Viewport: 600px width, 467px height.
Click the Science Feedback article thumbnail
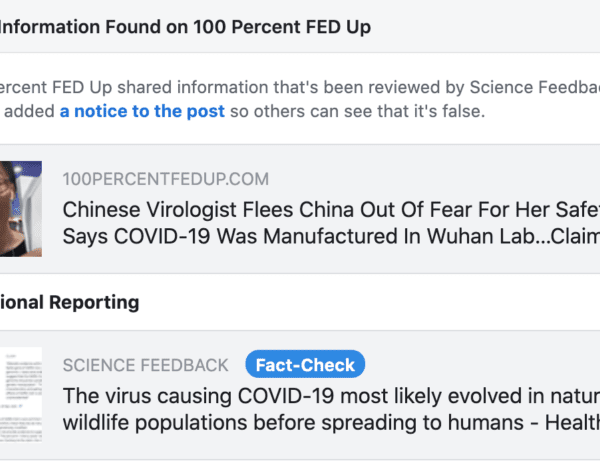20,395
